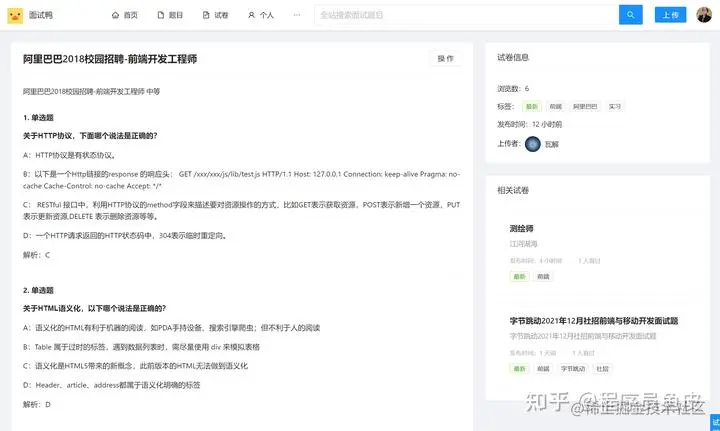Click the 最新 tag under 测绘师
The image size is (720, 431).
coord(519,276)
